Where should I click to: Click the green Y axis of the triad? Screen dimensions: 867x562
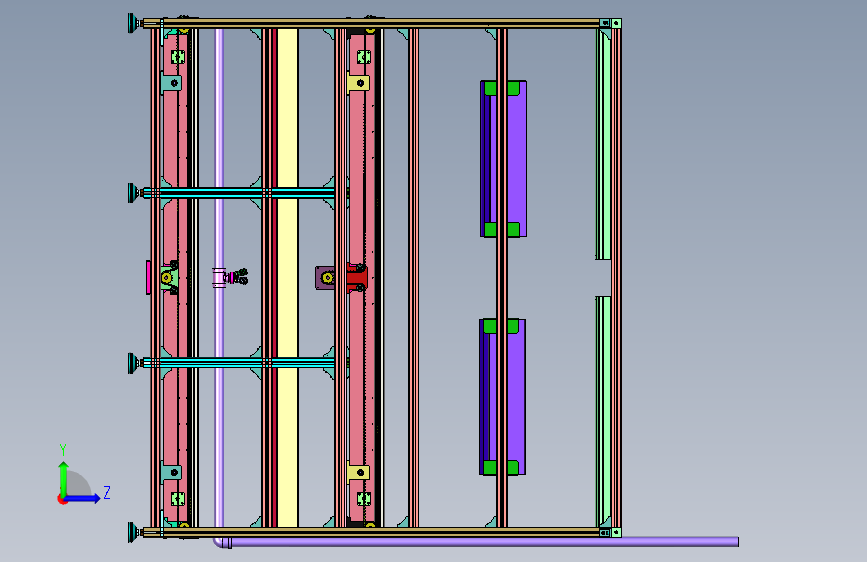coord(63,478)
